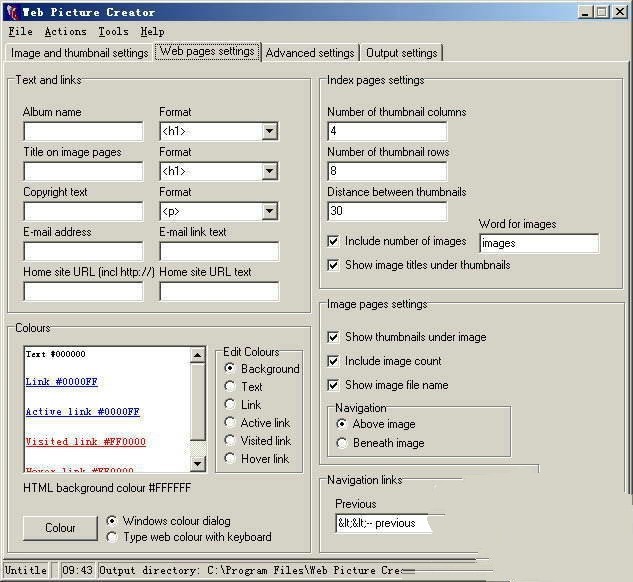Close the Web Picture Creator window
Image resolution: width=633 pixels, height=582 pixels.
[x=620, y=12]
